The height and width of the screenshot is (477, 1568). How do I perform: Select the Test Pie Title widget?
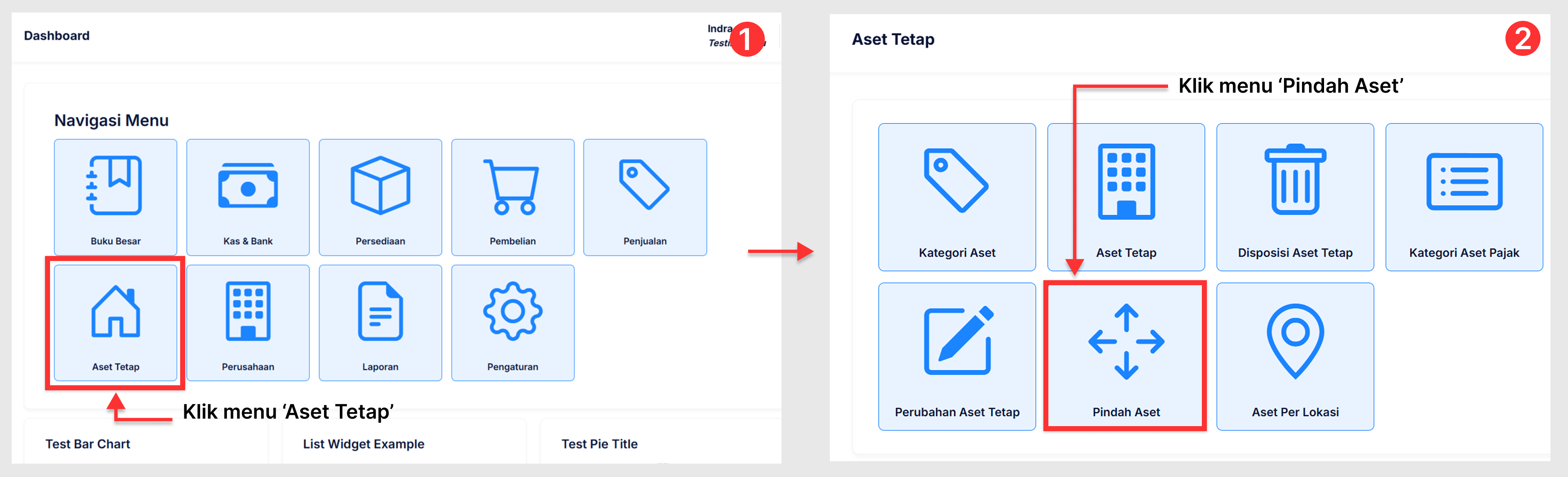point(599,444)
